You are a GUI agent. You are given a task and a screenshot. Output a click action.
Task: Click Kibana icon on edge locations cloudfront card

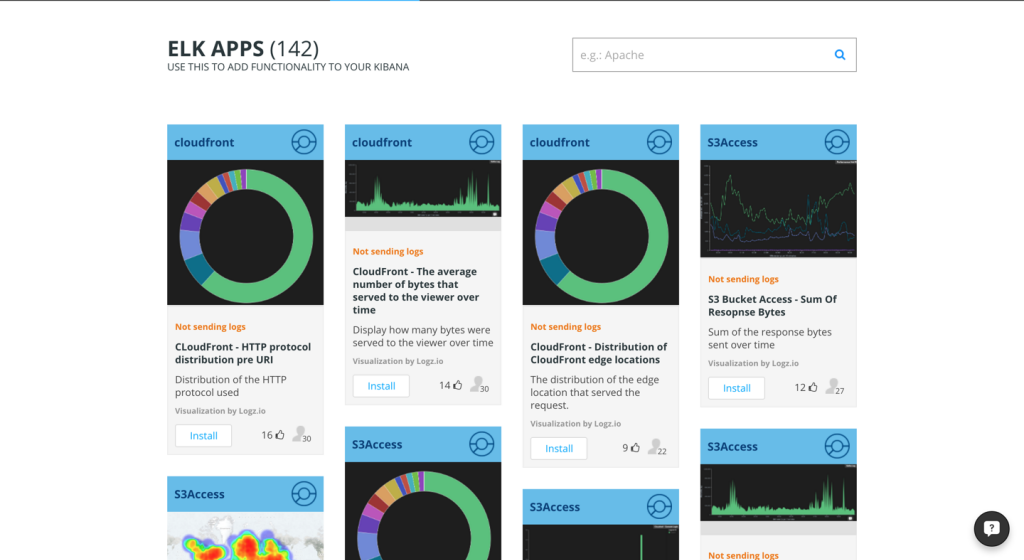tap(659, 142)
